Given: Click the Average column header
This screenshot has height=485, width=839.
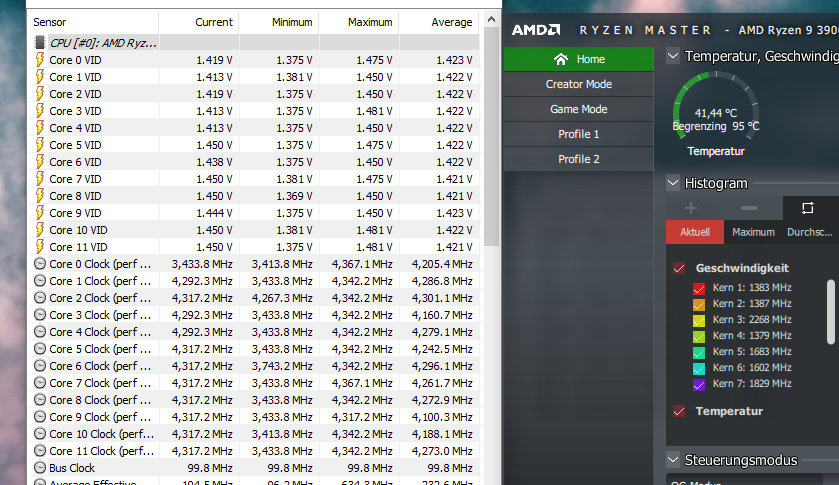Looking at the screenshot, I should coord(439,22).
